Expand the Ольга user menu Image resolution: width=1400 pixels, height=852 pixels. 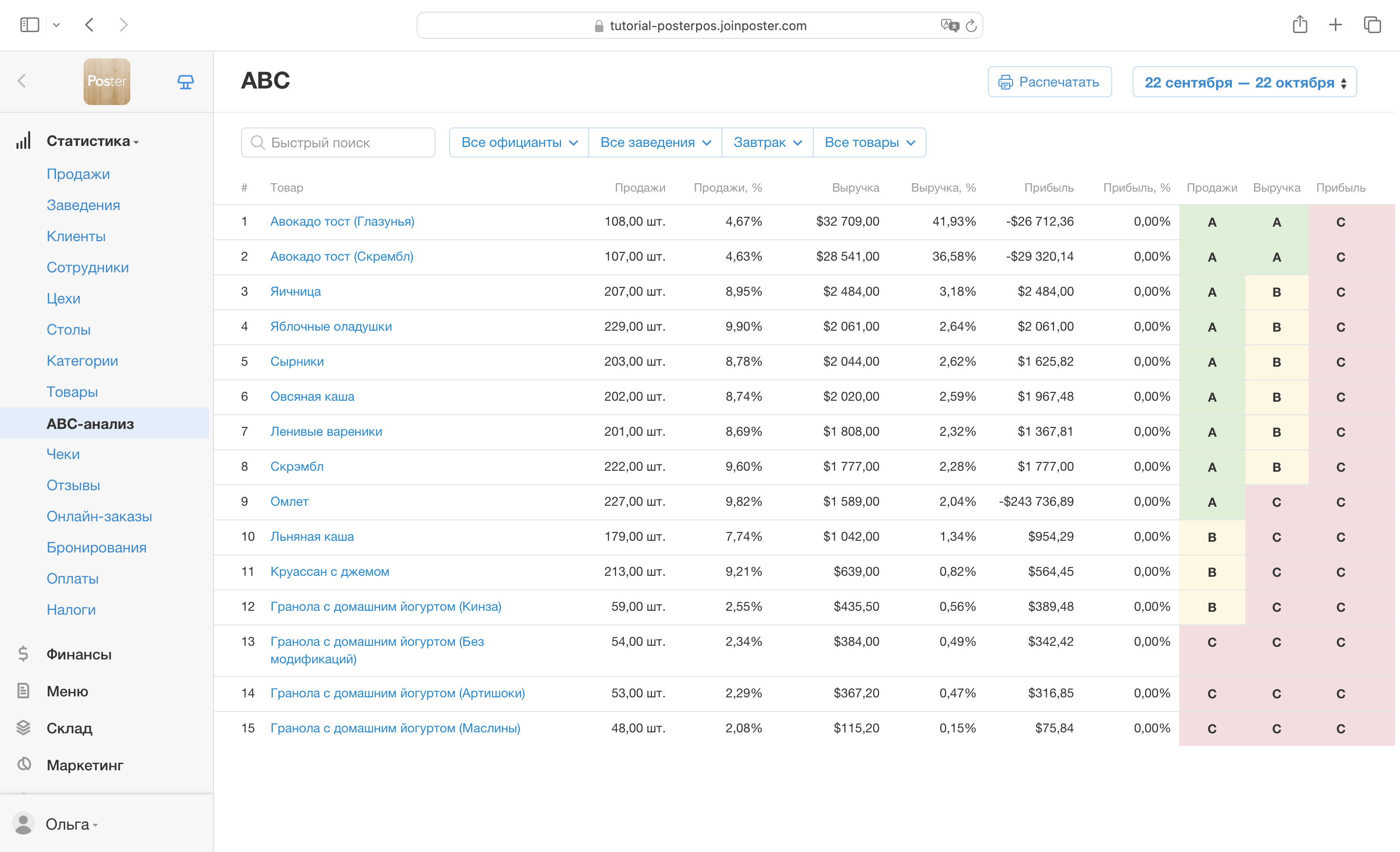click(71, 824)
